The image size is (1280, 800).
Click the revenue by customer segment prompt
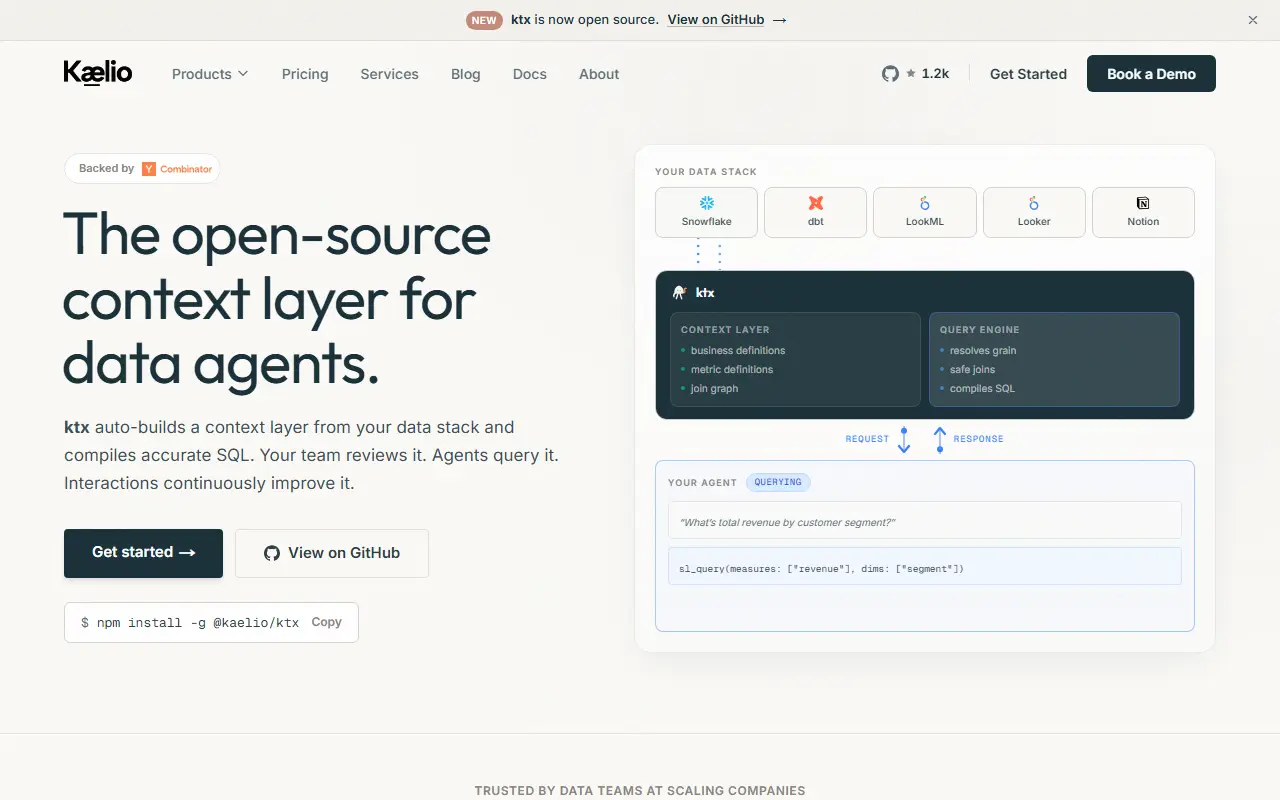(924, 520)
